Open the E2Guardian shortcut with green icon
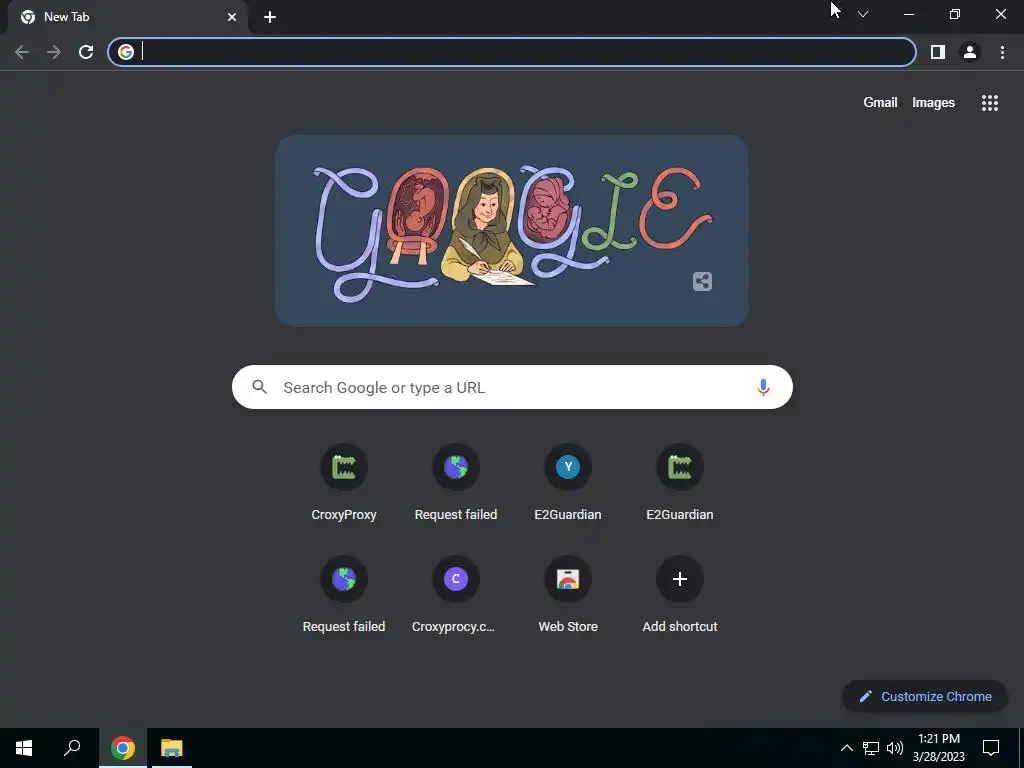The image size is (1024, 768). (x=680, y=483)
